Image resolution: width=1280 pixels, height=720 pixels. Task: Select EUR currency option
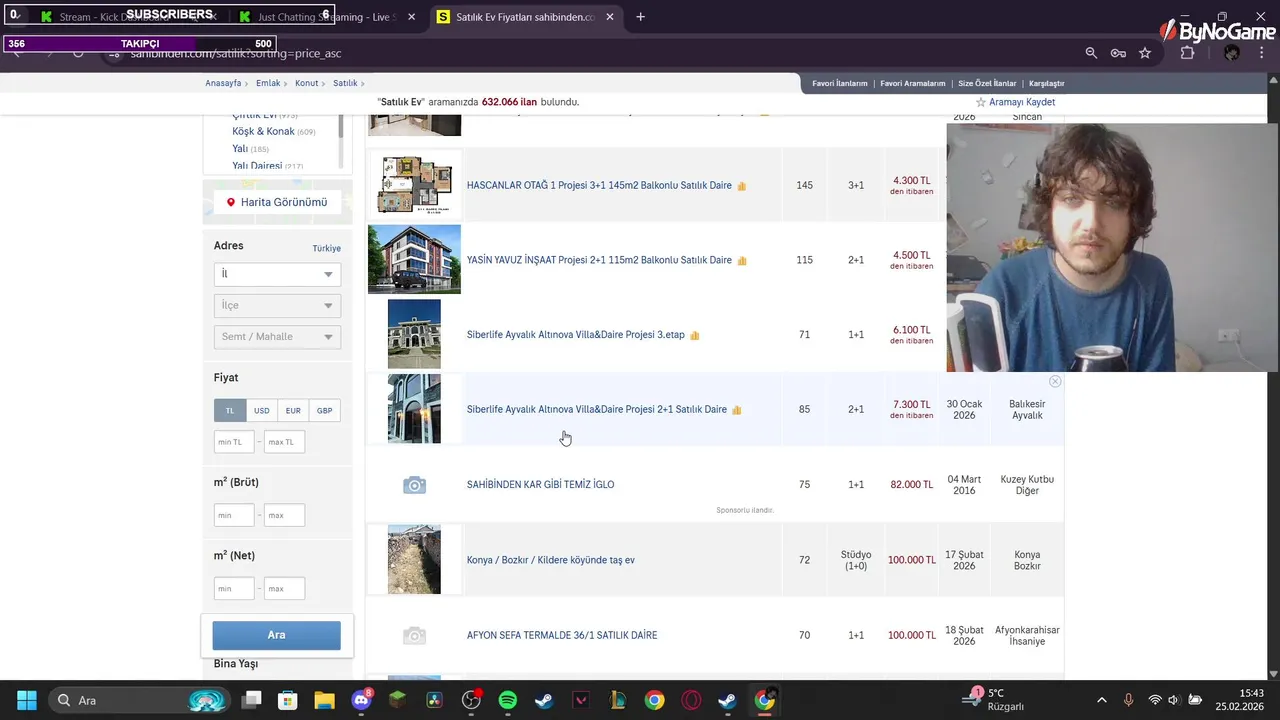[293, 410]
